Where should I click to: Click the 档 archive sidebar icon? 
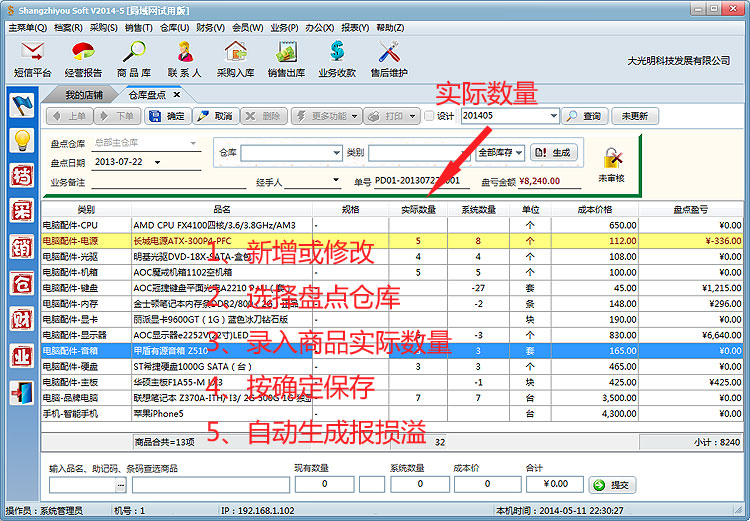tap(22, 176)
